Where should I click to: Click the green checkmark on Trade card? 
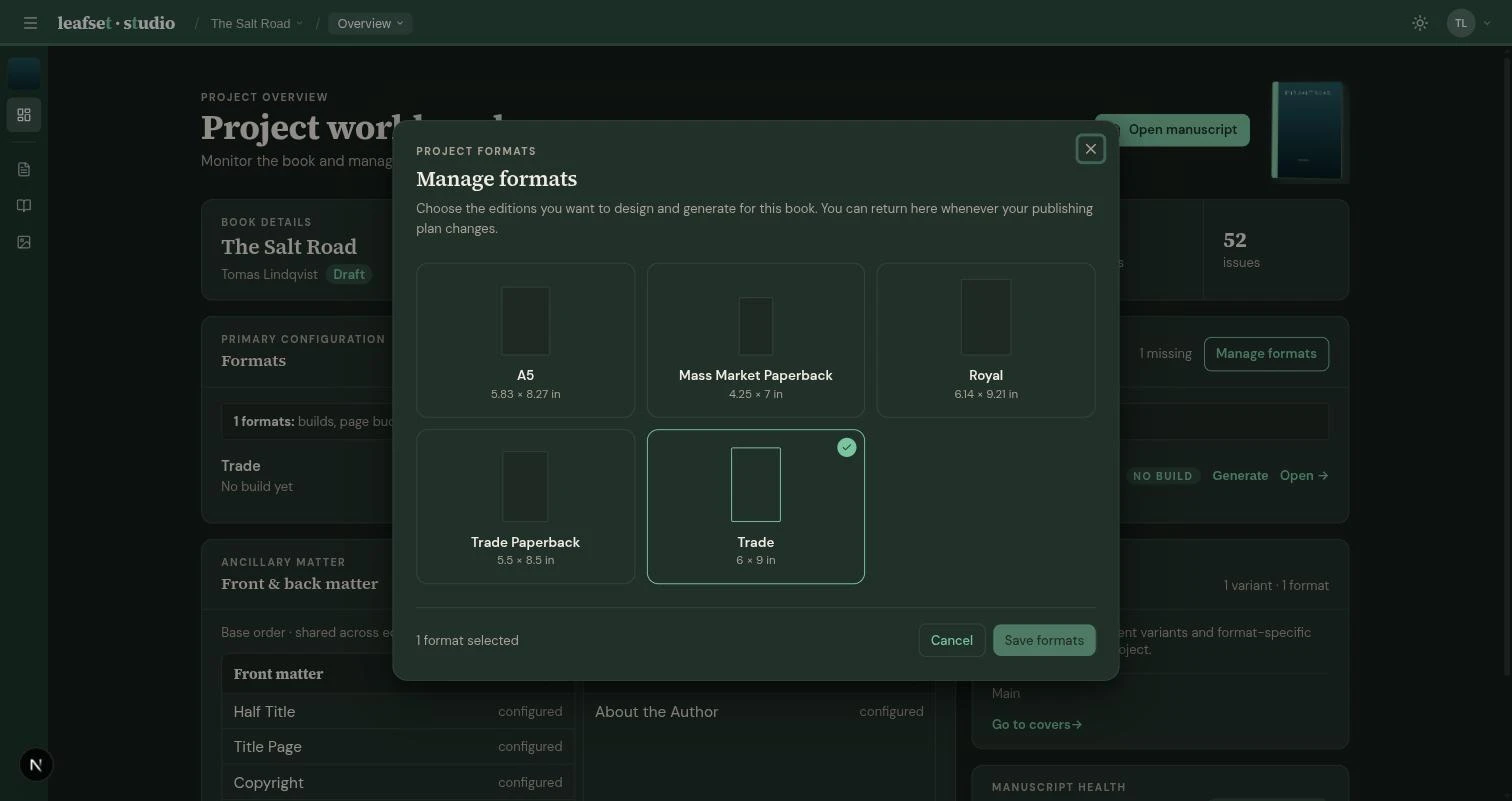pyautogui.click(x=847, y=448)
